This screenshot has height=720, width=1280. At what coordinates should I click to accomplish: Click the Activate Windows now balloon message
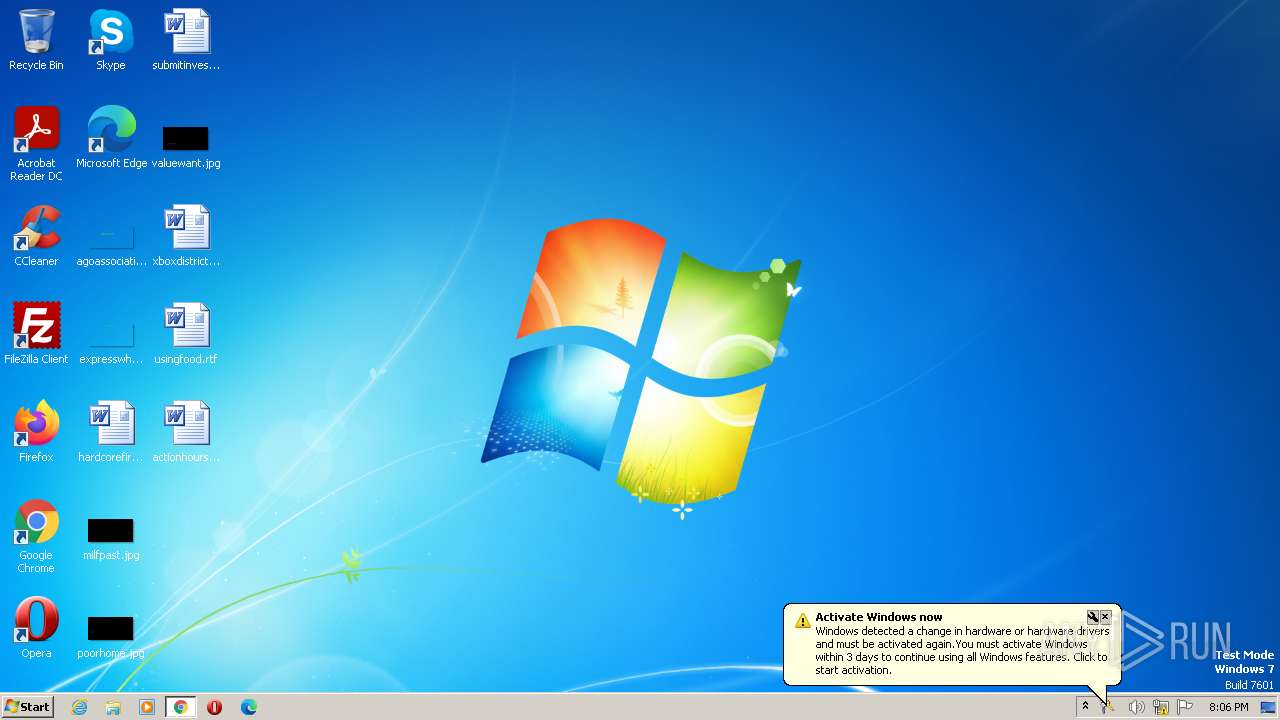pos(952,644)
